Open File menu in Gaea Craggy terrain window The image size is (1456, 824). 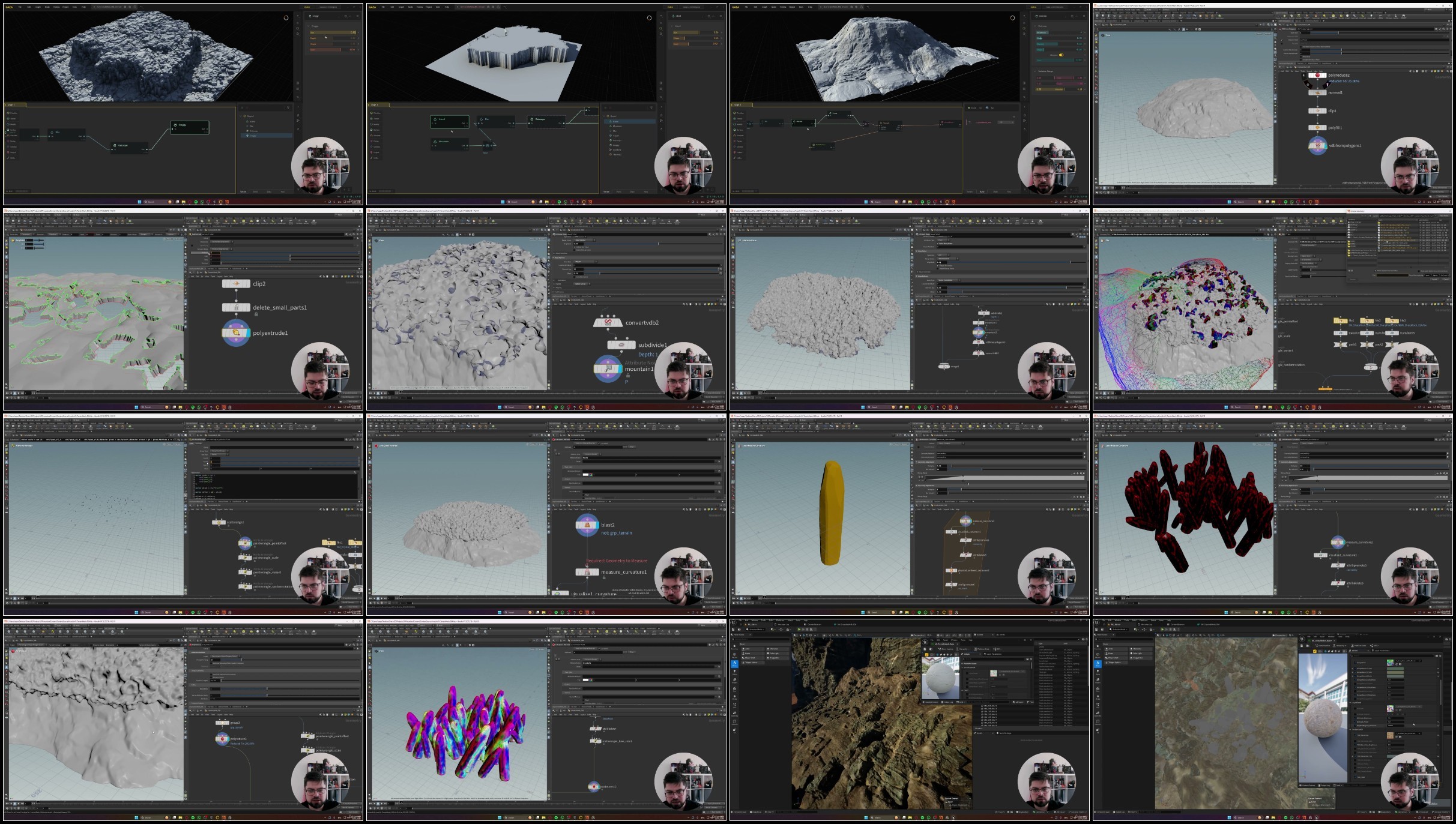click(x=19, y=7)
